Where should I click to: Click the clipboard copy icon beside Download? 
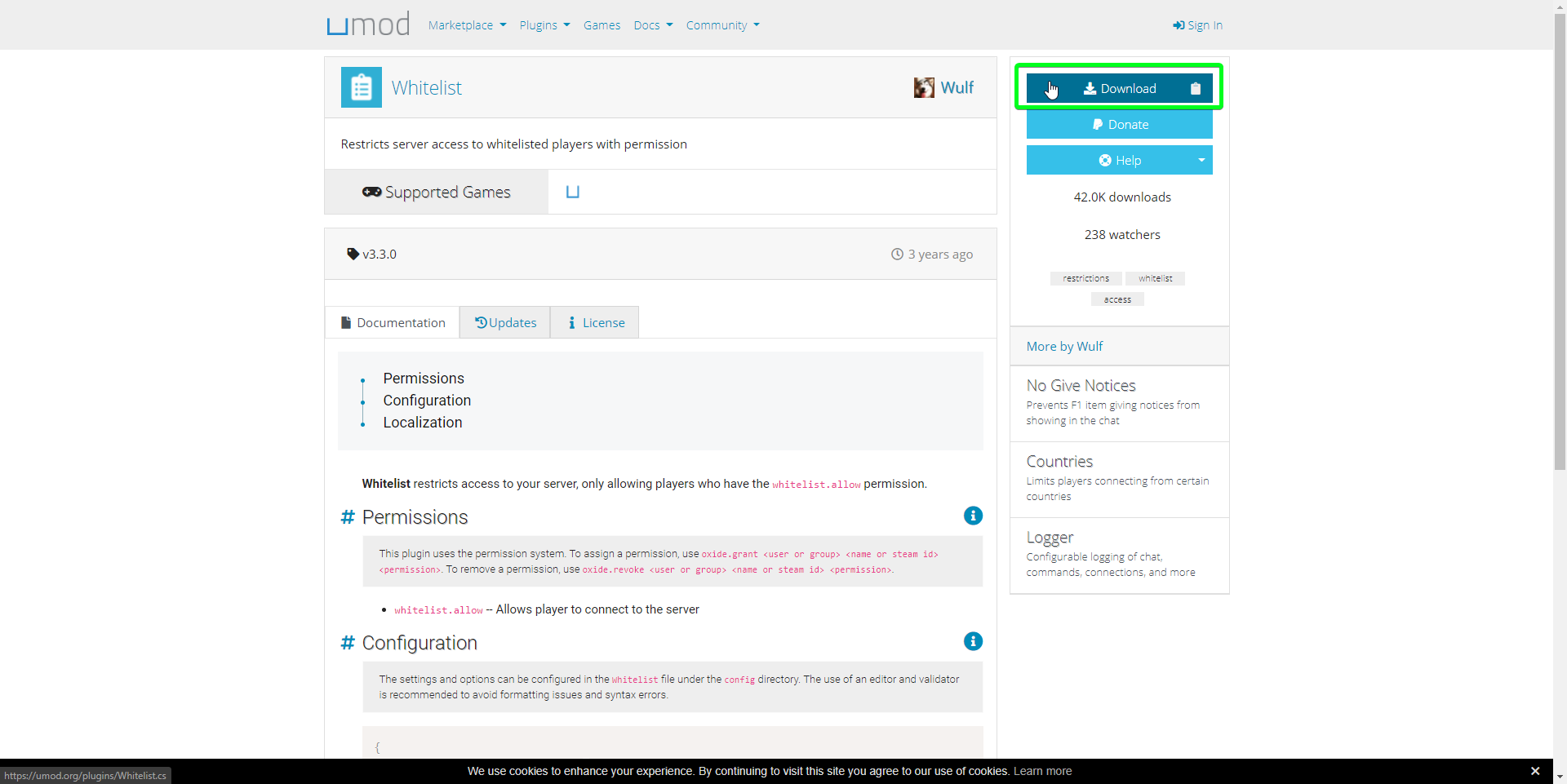[x=1196, y=88]
